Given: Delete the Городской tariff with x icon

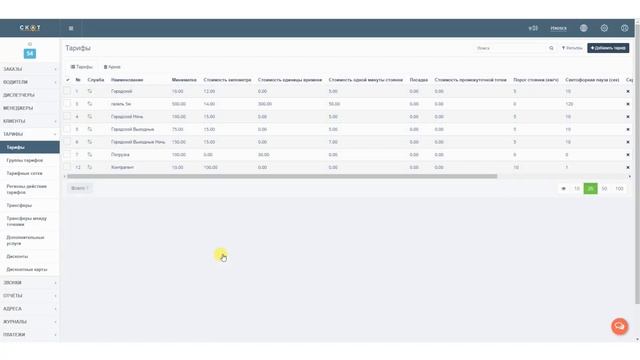Looking at the screenshot, I should click(628, 91).
